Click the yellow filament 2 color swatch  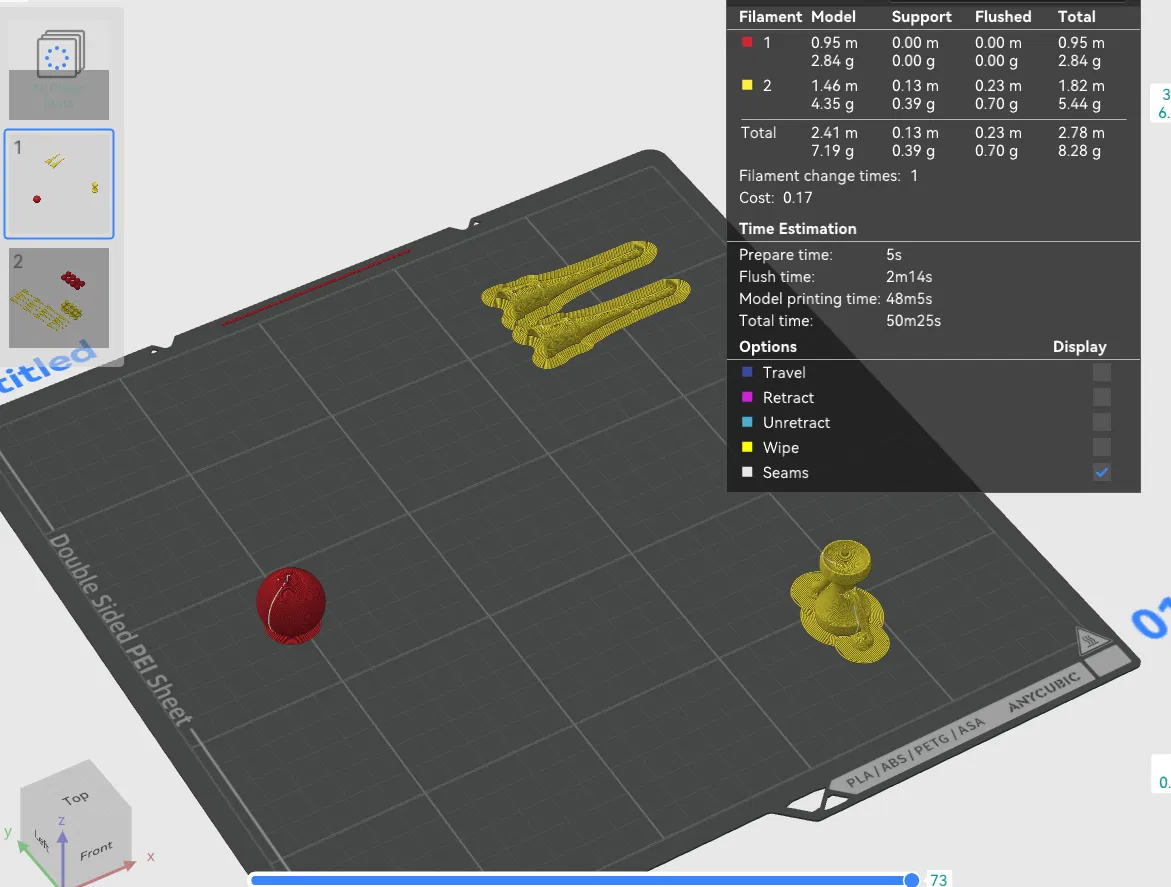point(747,85)
